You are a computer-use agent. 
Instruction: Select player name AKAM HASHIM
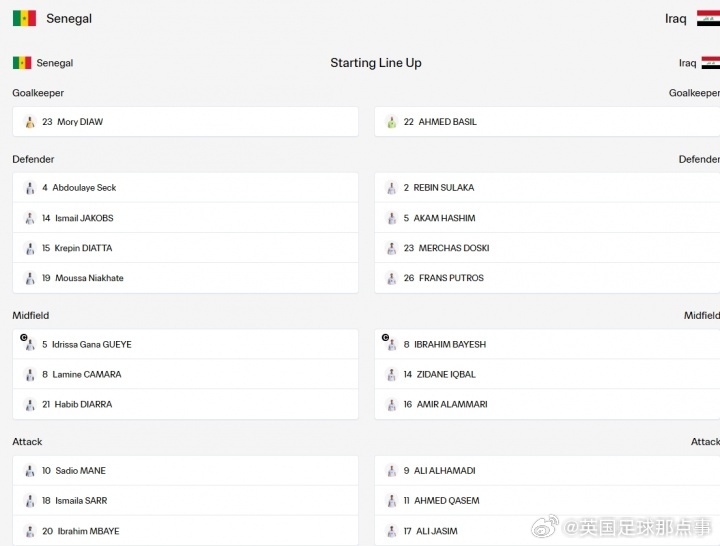click(444, 218)
